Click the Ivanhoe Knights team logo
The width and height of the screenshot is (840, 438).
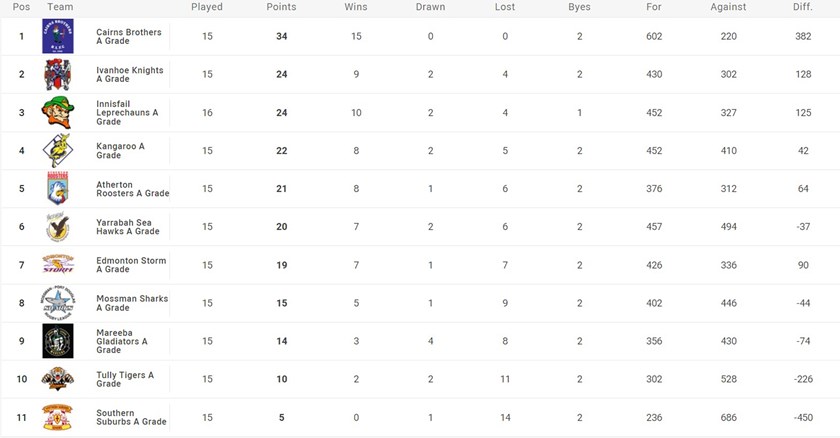tap(57, 75)
